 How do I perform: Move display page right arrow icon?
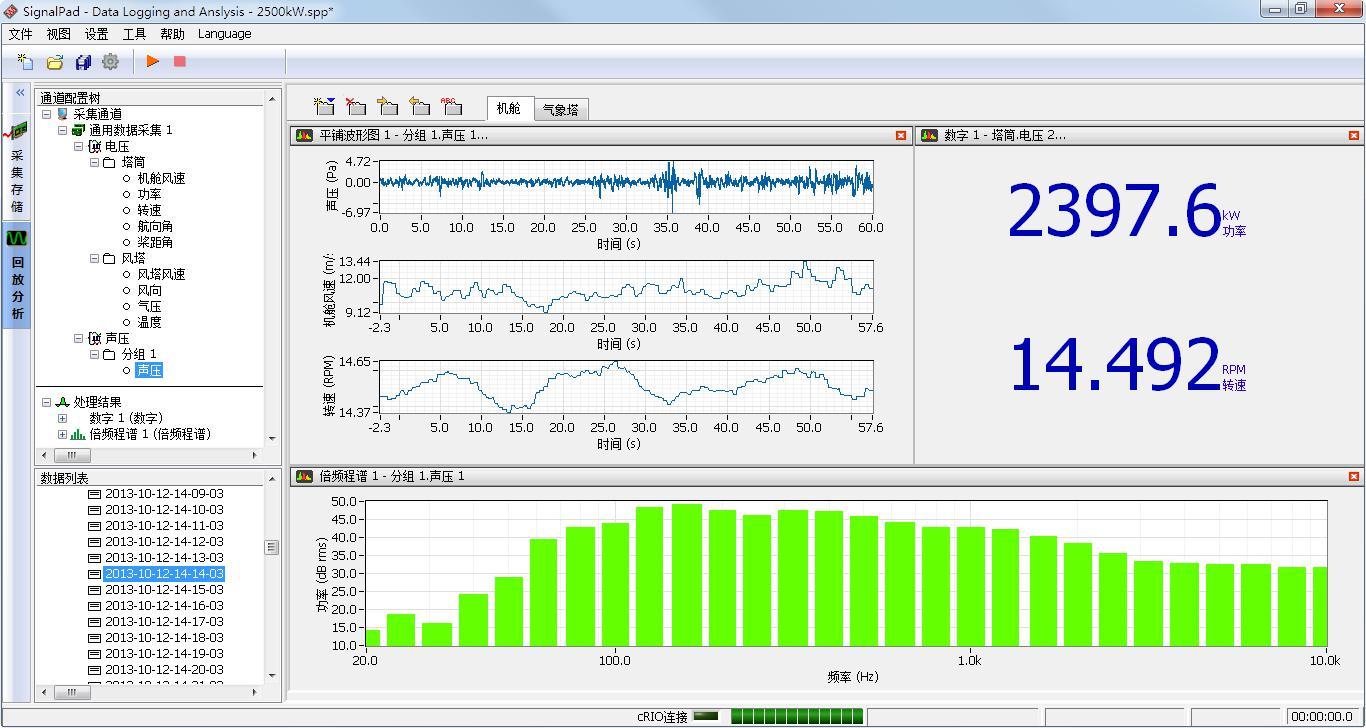pos(387,106)
